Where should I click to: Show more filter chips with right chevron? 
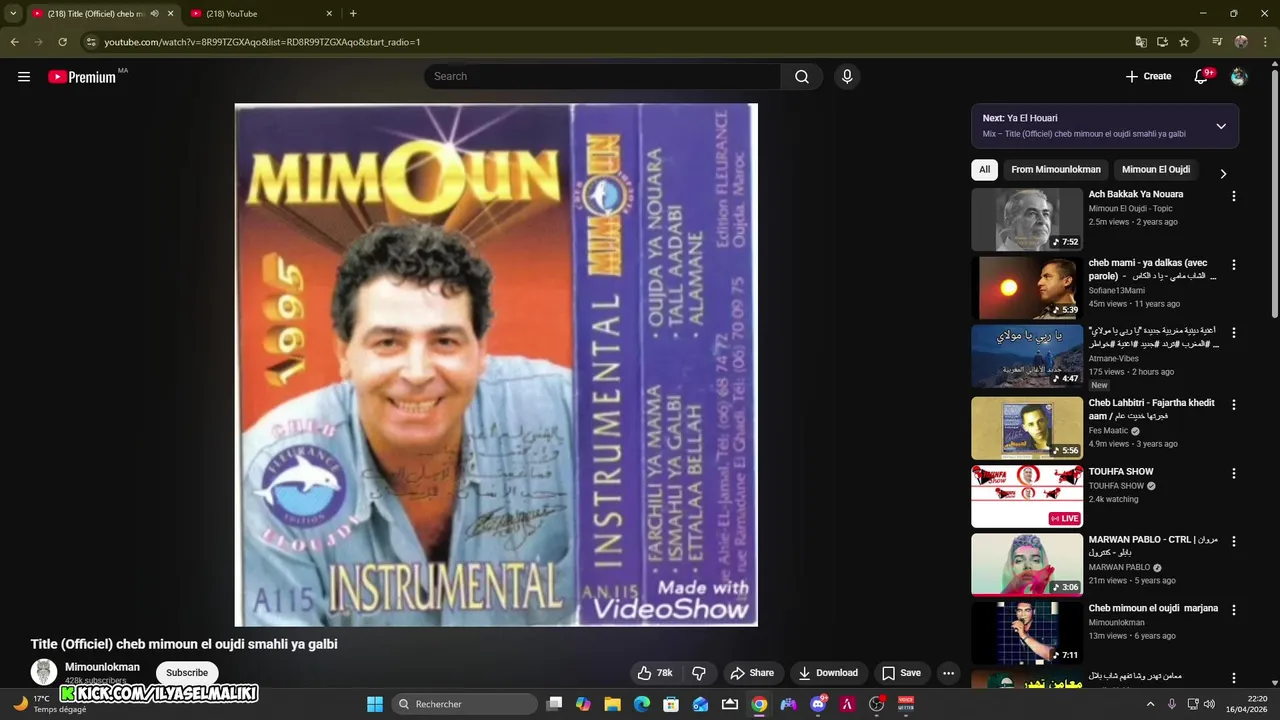pyautogui.click(x=1222, y=173)
